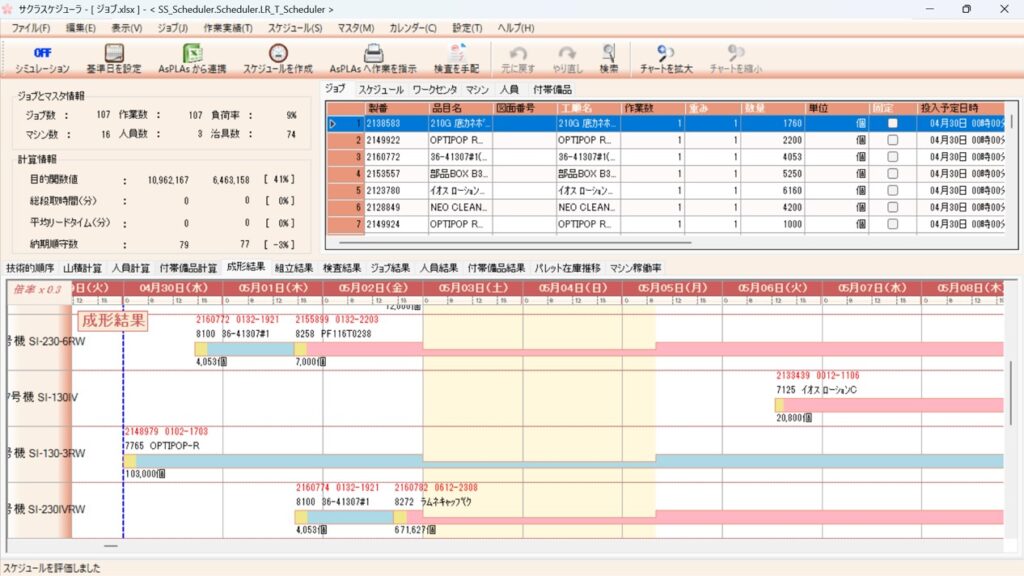Click the 元に戻す undo icon

(518, 53)
